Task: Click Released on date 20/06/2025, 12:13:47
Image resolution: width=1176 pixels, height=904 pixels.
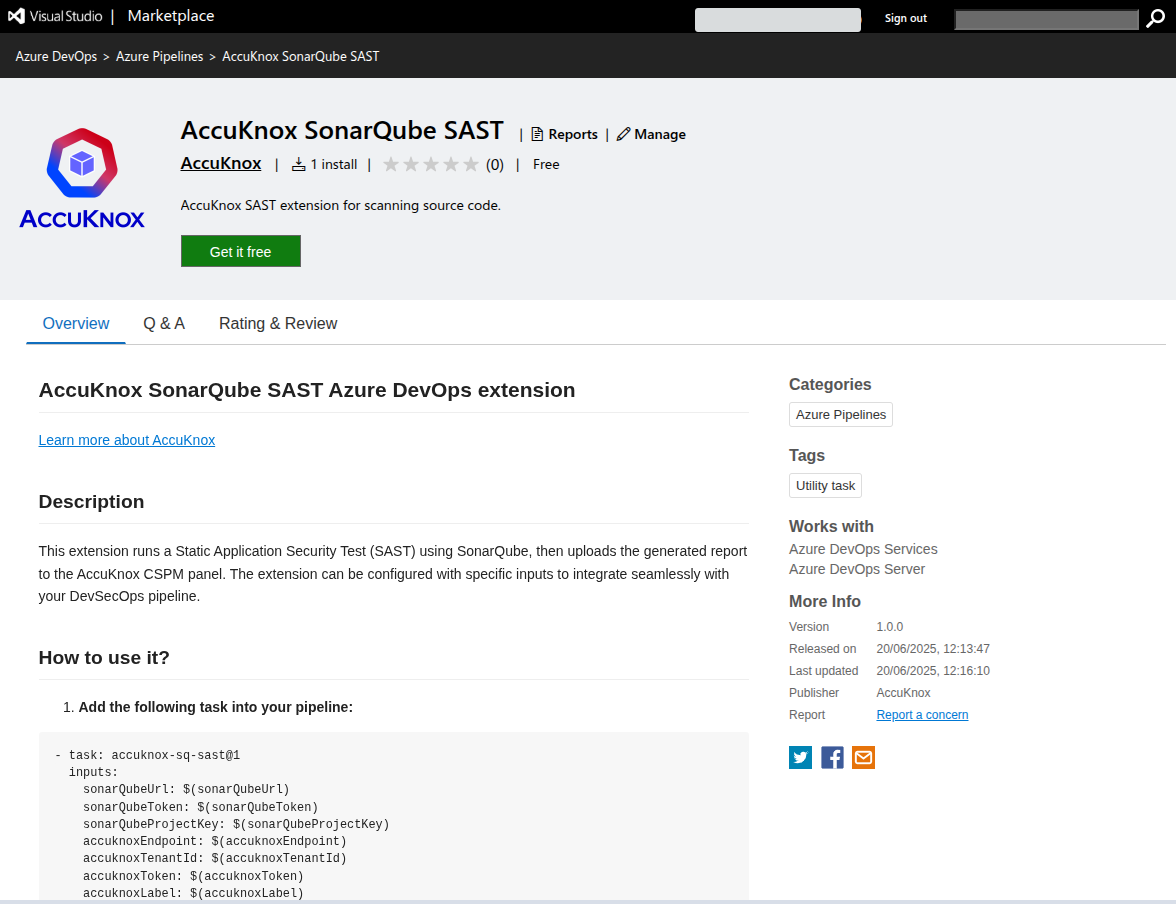Action: [x=933, y=649]
